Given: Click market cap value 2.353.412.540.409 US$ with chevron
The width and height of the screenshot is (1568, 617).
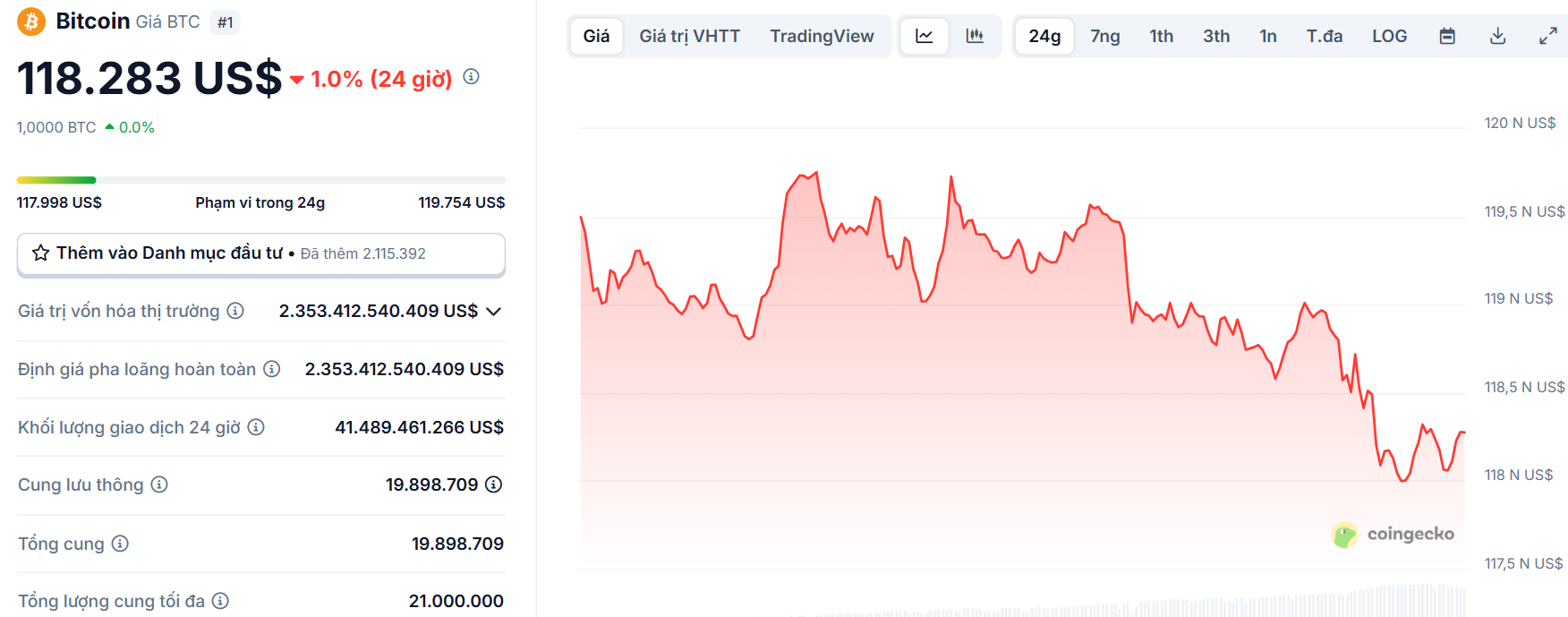Looking at the screenshot, I should point(390,311).
